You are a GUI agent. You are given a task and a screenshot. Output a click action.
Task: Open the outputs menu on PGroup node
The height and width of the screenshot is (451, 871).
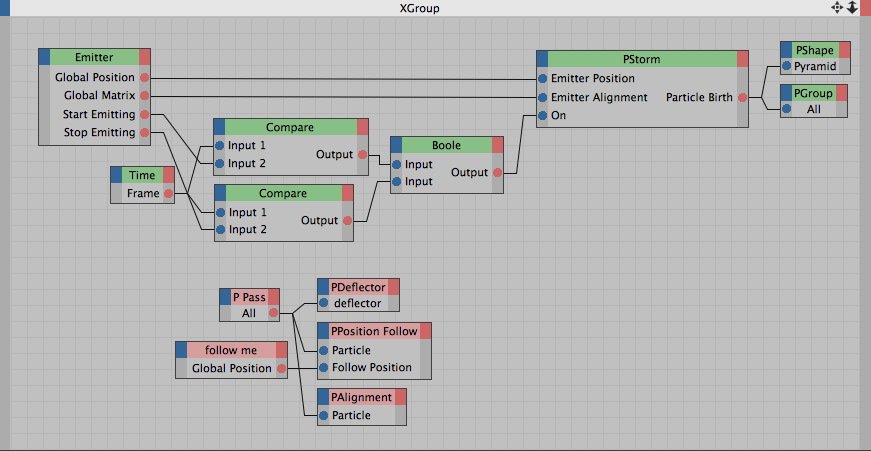(x=843, y=92)
